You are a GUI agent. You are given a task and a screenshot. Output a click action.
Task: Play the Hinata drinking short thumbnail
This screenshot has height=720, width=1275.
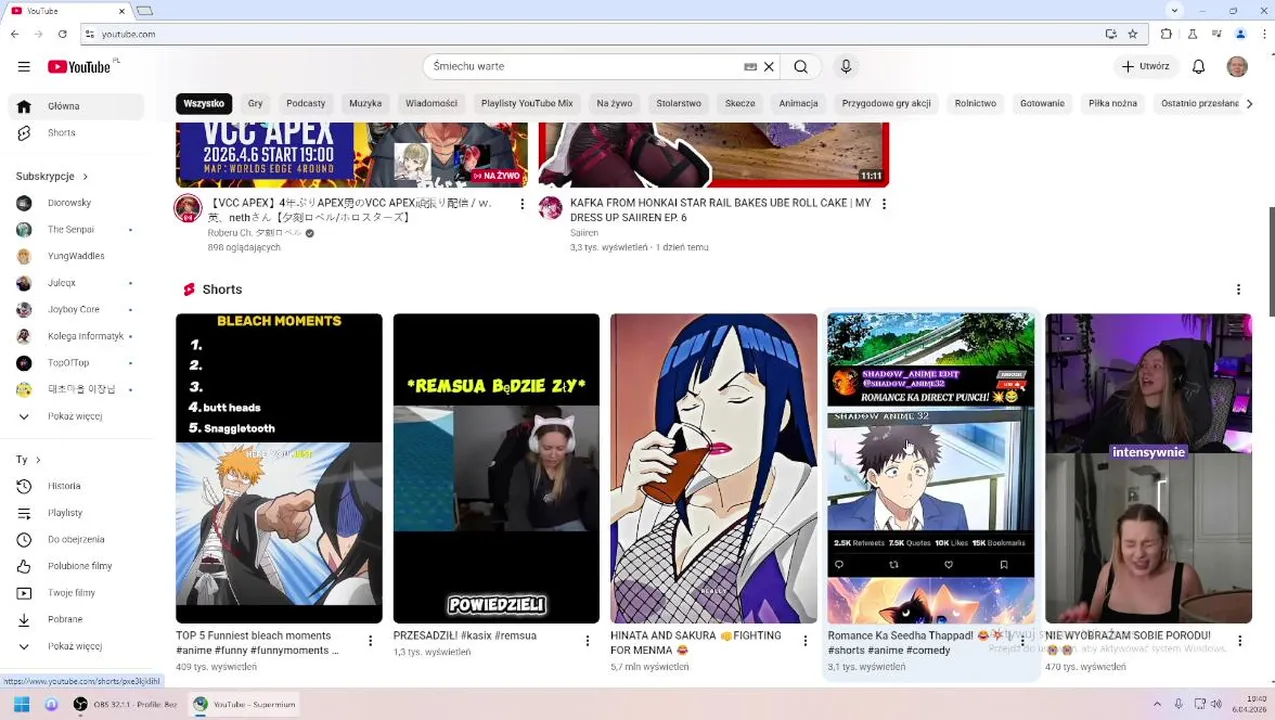714,468
